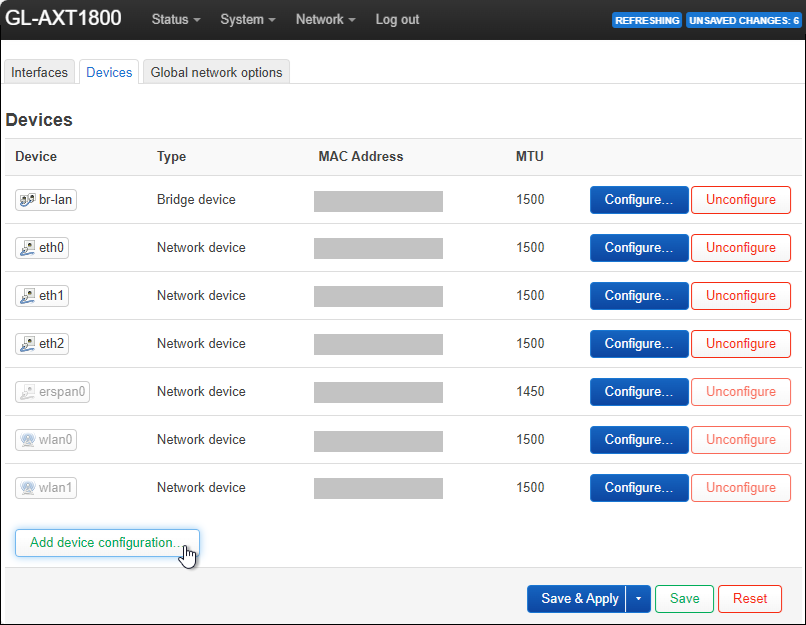Click the green Save button
Screen dimensions: 806x625
coord(684,599)
